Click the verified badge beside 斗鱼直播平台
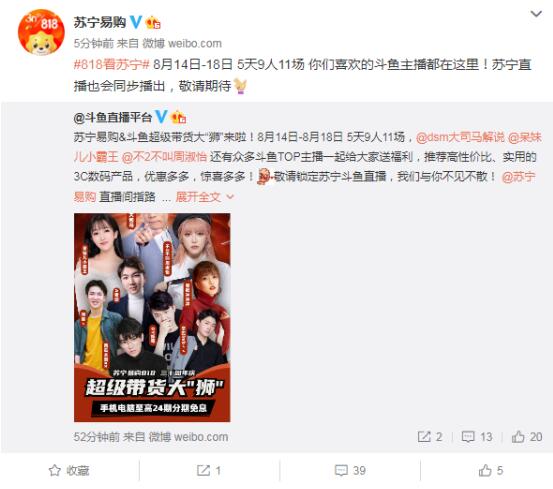 (x=162, y=117)
